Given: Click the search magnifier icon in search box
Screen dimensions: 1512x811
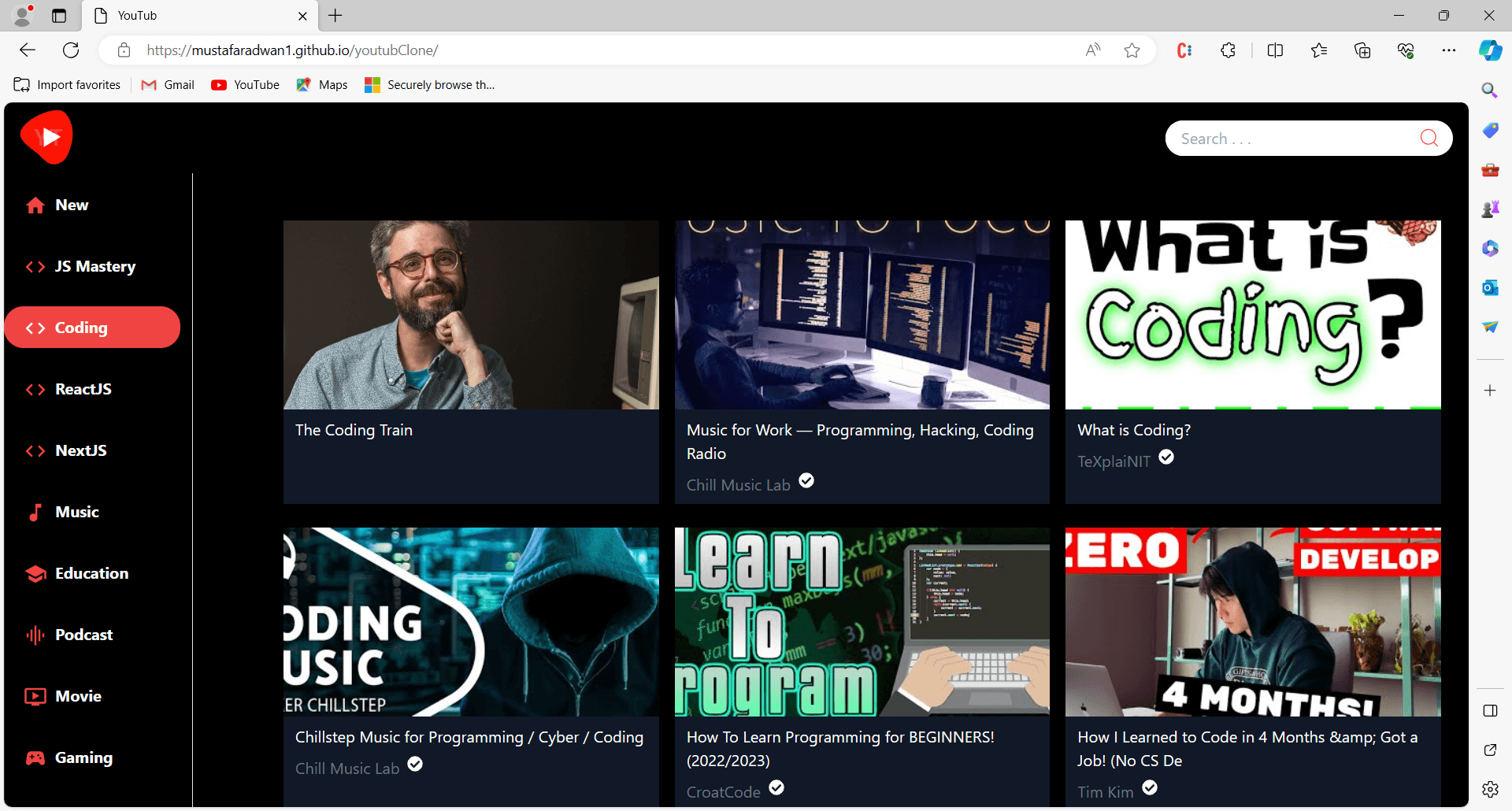Looking at the screenshot, I should point(1429,139).
